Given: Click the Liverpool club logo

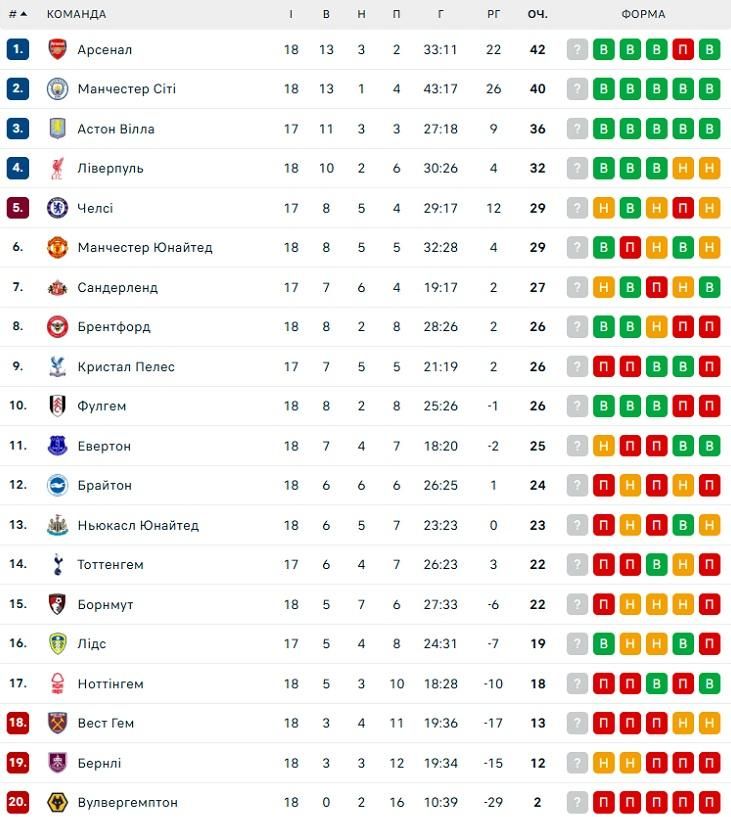Looking at the screenshot, I should (x=57, y=168).
